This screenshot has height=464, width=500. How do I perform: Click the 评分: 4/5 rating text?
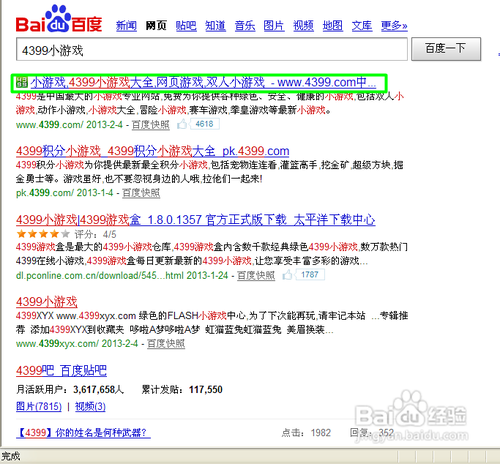click(x=95, y=234)
